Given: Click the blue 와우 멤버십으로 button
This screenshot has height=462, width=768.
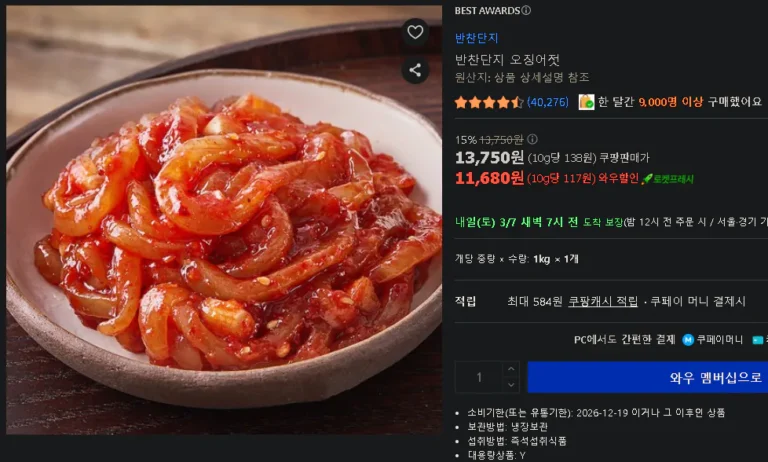Looking at the screenshot, I should tap(648, 377).
